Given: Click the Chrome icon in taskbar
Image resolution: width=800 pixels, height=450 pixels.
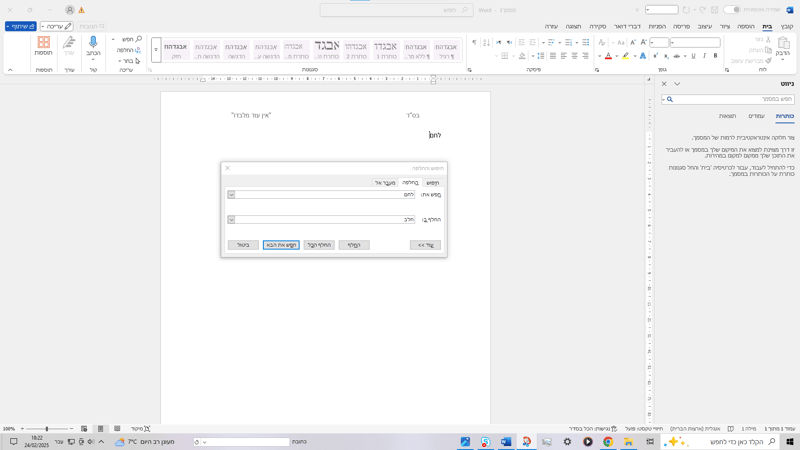Looking at the screenshot, I should (x=608, y=441).
